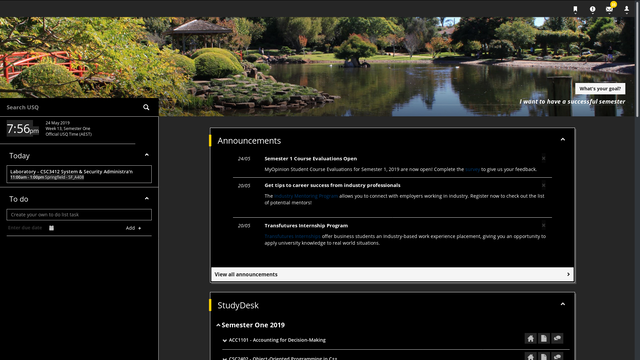Collapse the To do panel
This screenshot has width=640, height=360.
click(x=147, y=198)
